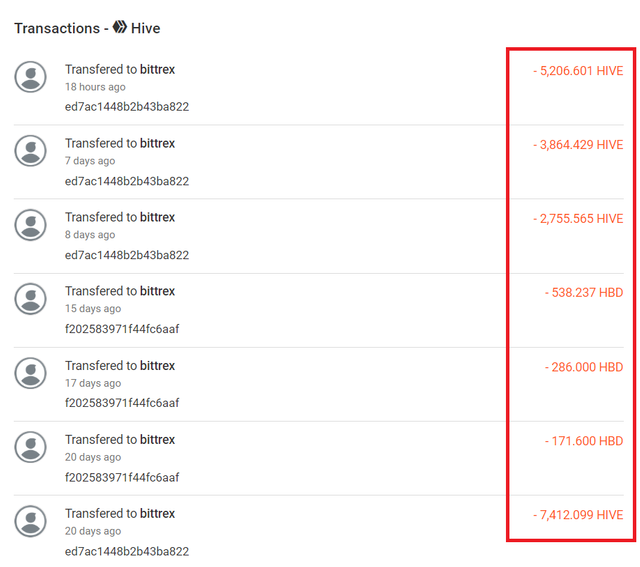The width and height of the screenshot is (640, 567).
Task: Click memo ed7ac1448b2b43ba822 under 18 hours ago
Action: pyautogui.click(x=127, y=107)
